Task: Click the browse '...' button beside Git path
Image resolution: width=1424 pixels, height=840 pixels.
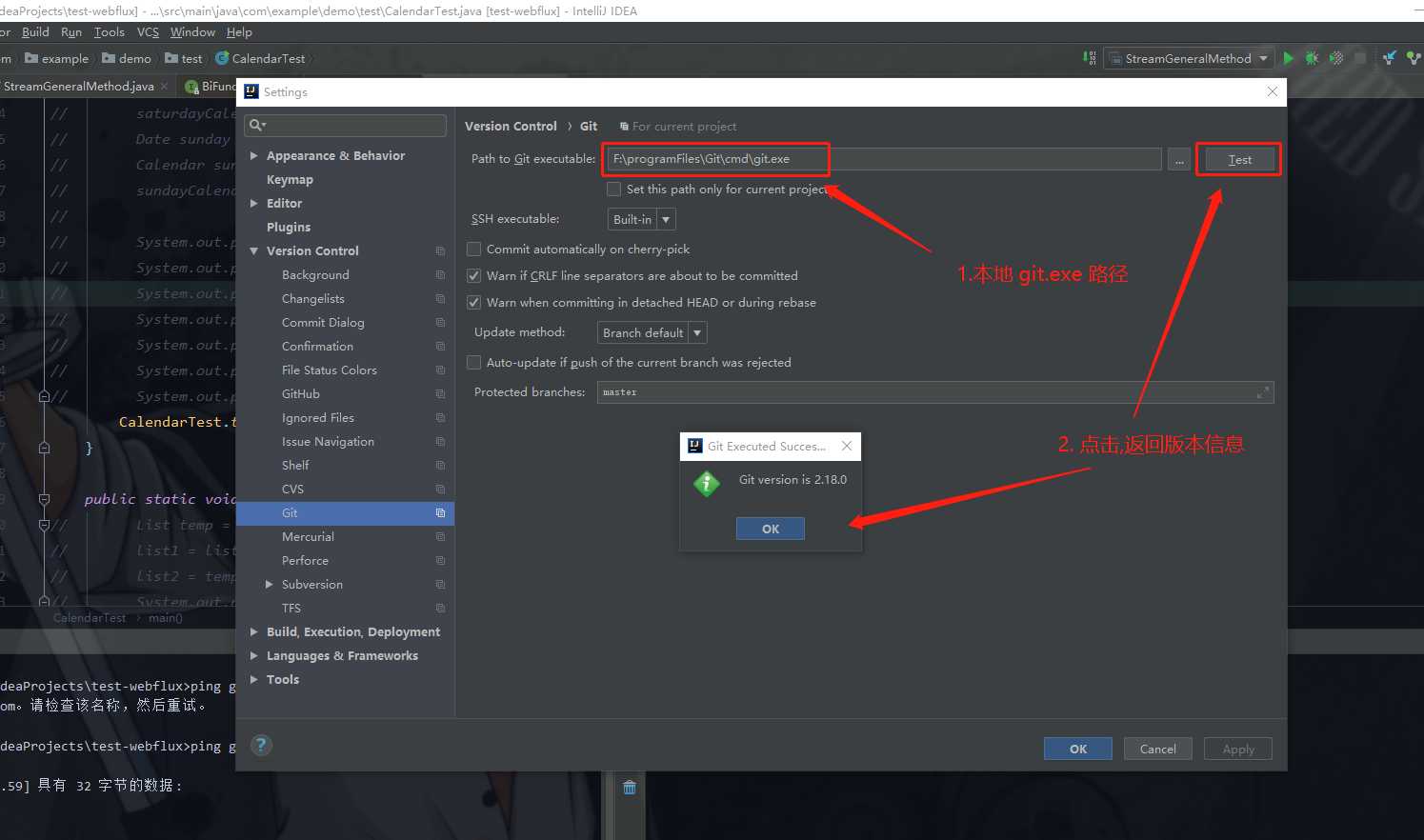Action: click(1179, 159)
